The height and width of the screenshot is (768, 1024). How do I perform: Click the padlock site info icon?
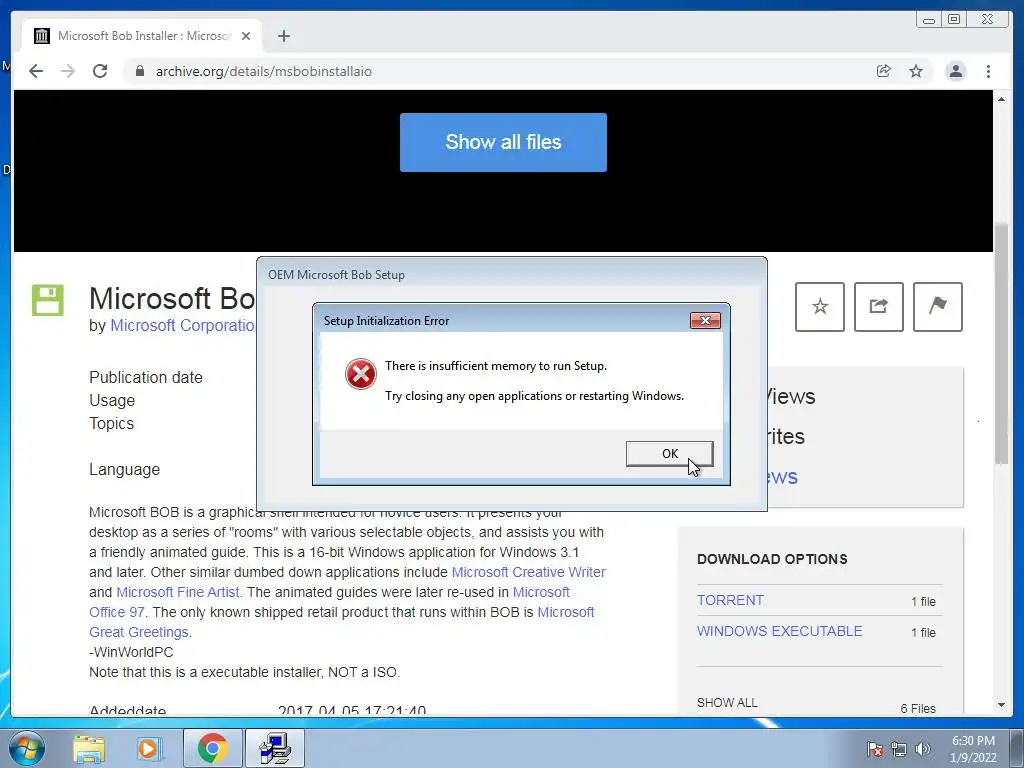pyautogui.click(x=140, y=71)
